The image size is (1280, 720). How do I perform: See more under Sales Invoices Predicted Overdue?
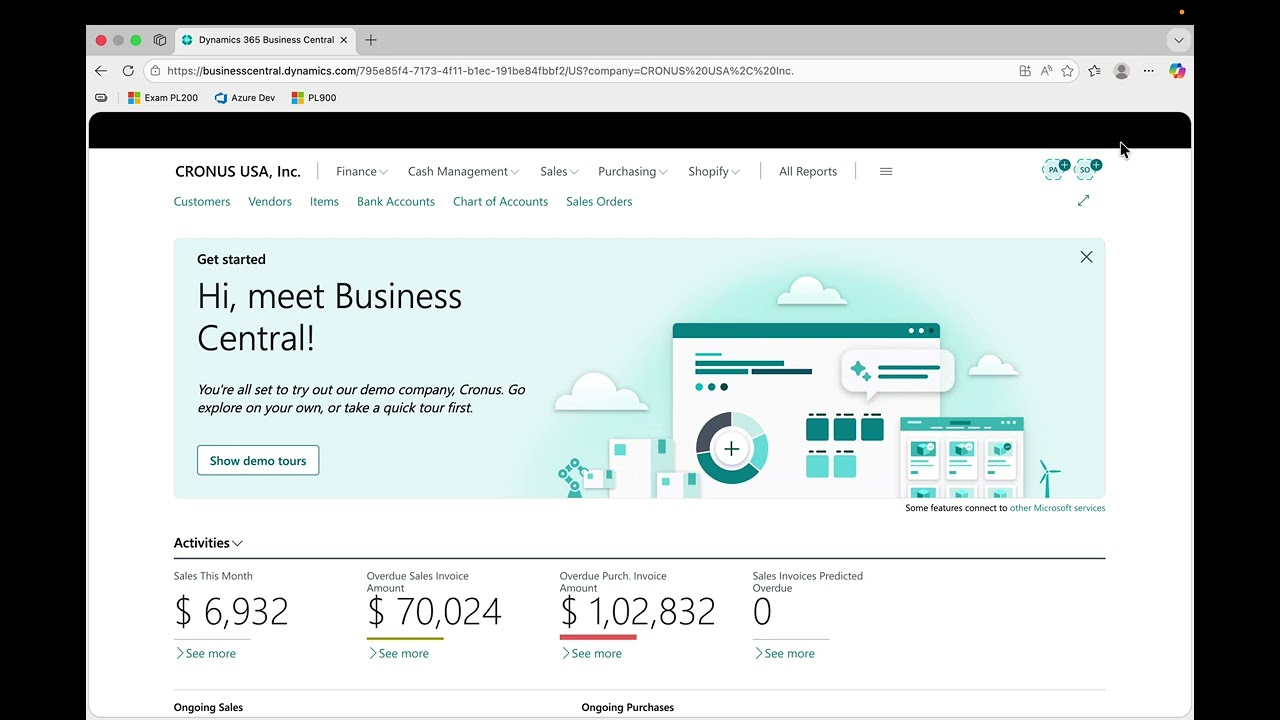click(785, 653)
